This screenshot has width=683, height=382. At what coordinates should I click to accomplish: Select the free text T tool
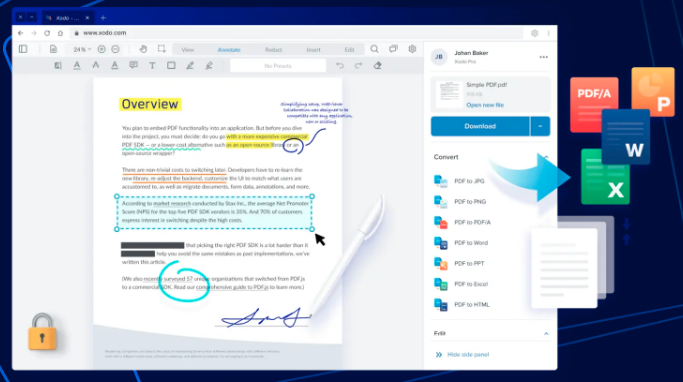(x=152, y=66)
